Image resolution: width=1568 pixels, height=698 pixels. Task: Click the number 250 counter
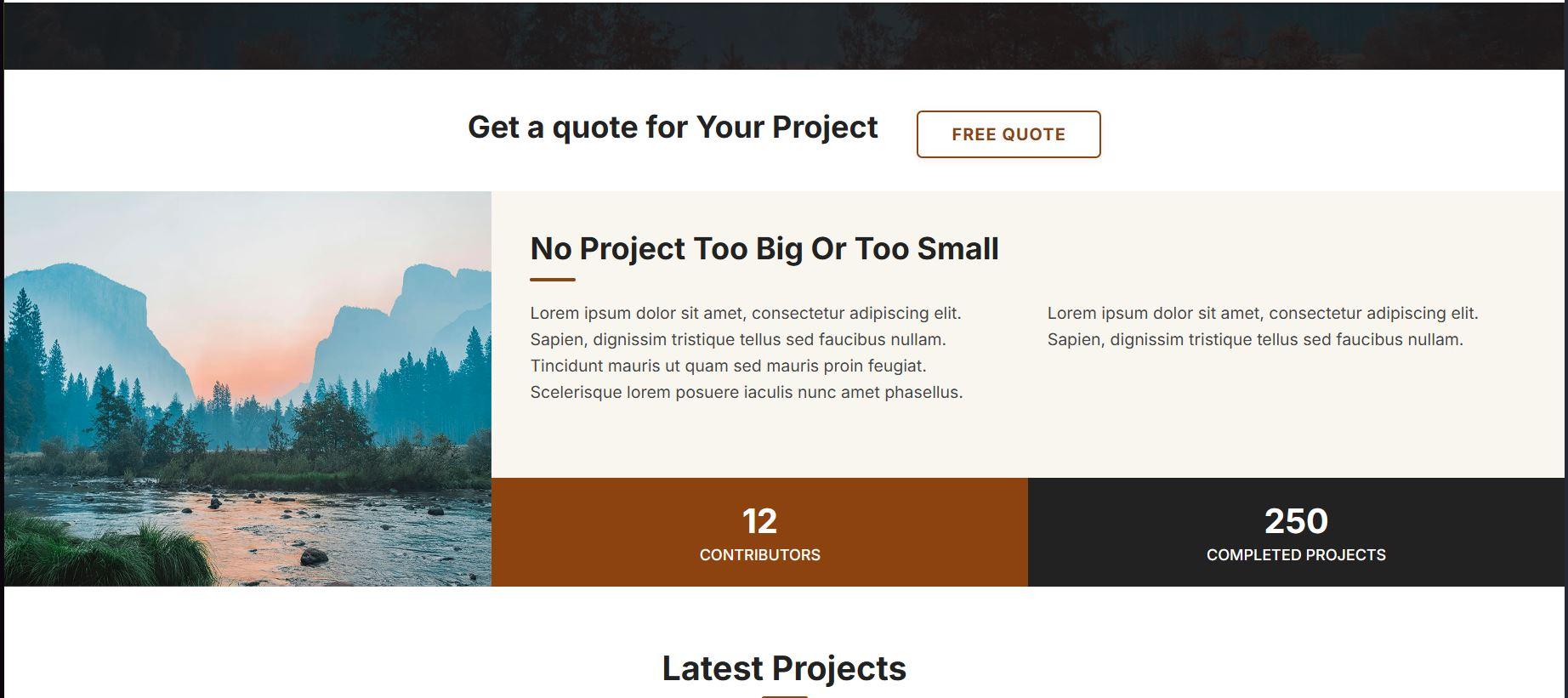[1296, 521]
